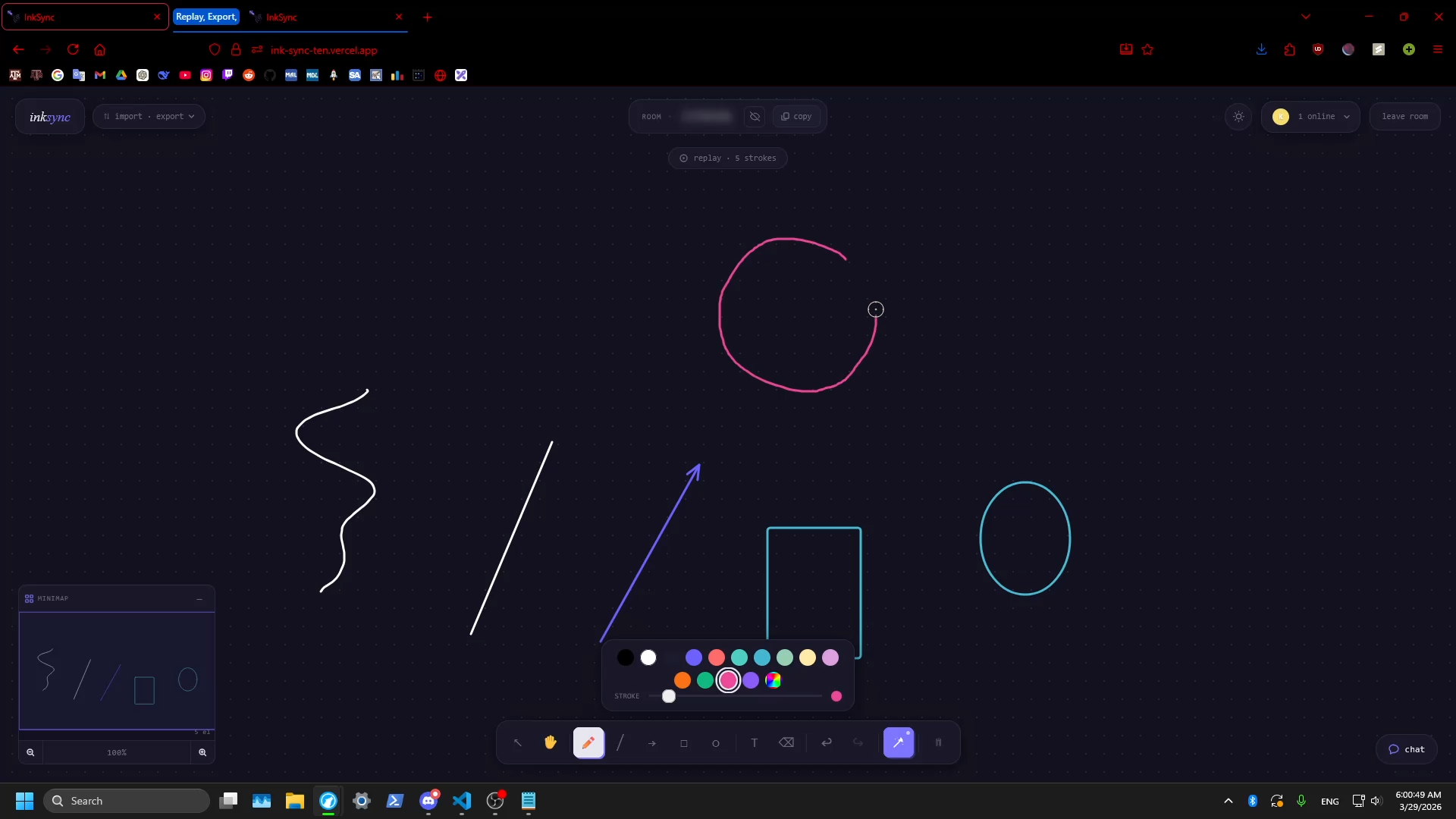Viewport: 1456px width, 819px height.
Task: Select the straight line tool
Action: click(620, 743)
